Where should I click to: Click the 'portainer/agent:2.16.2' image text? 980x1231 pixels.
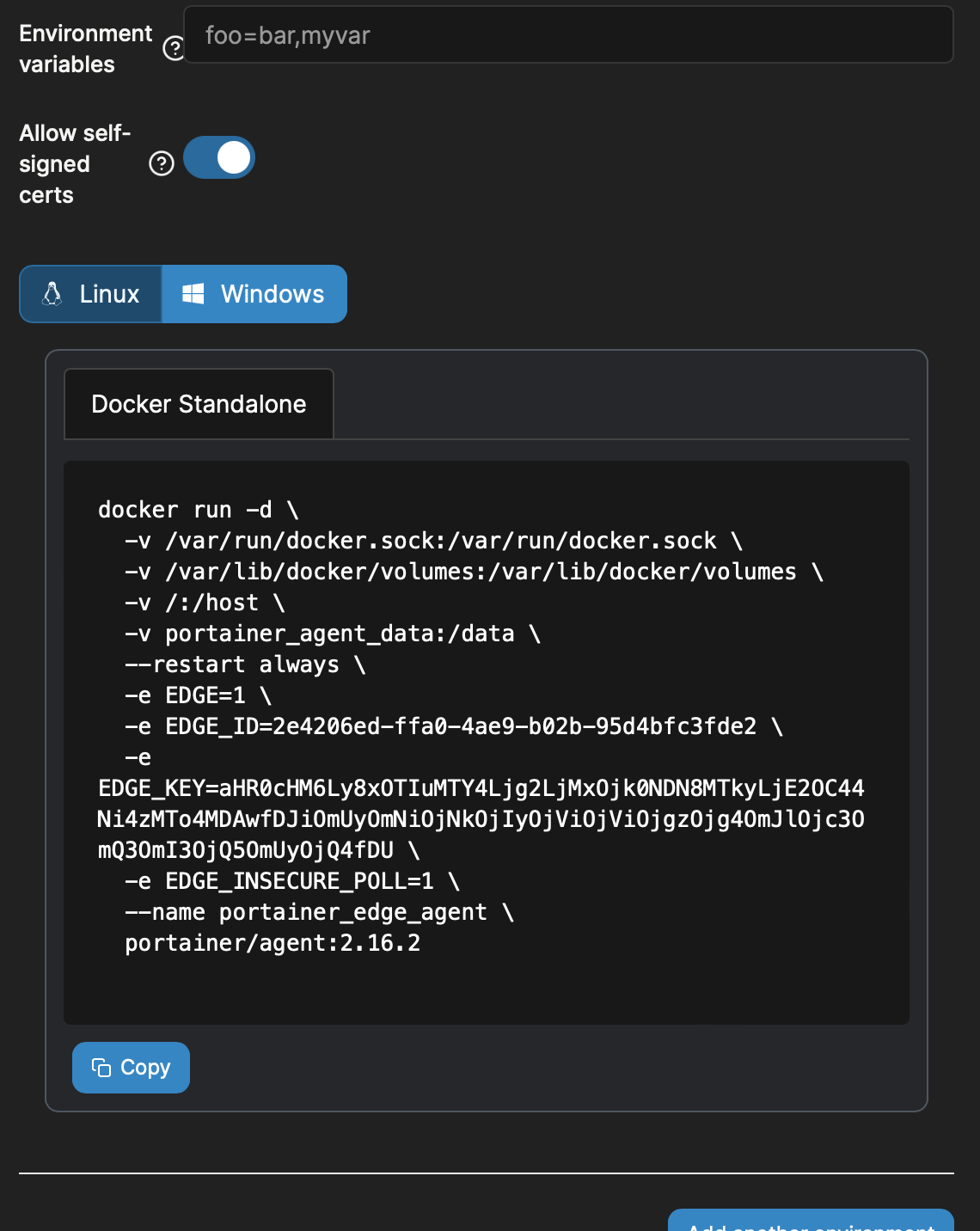click(x=273, y=943)
